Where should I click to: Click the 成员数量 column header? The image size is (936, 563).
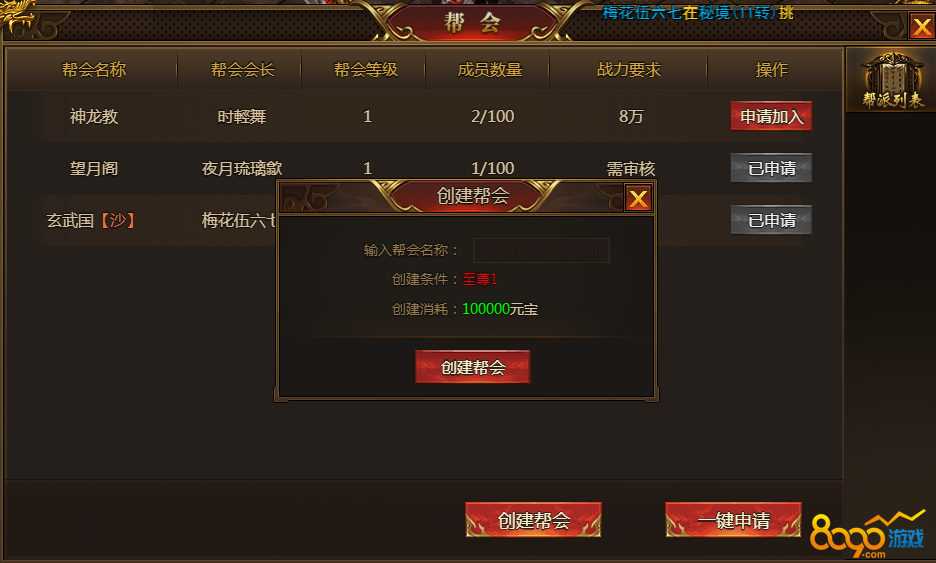(x=489, y=70)
